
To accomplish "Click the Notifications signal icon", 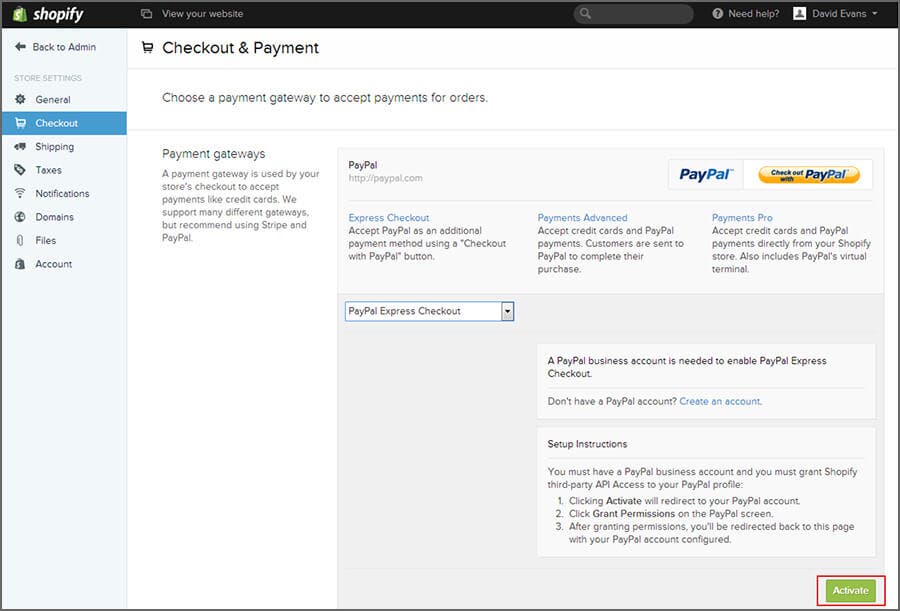I will tap(20, 194).
